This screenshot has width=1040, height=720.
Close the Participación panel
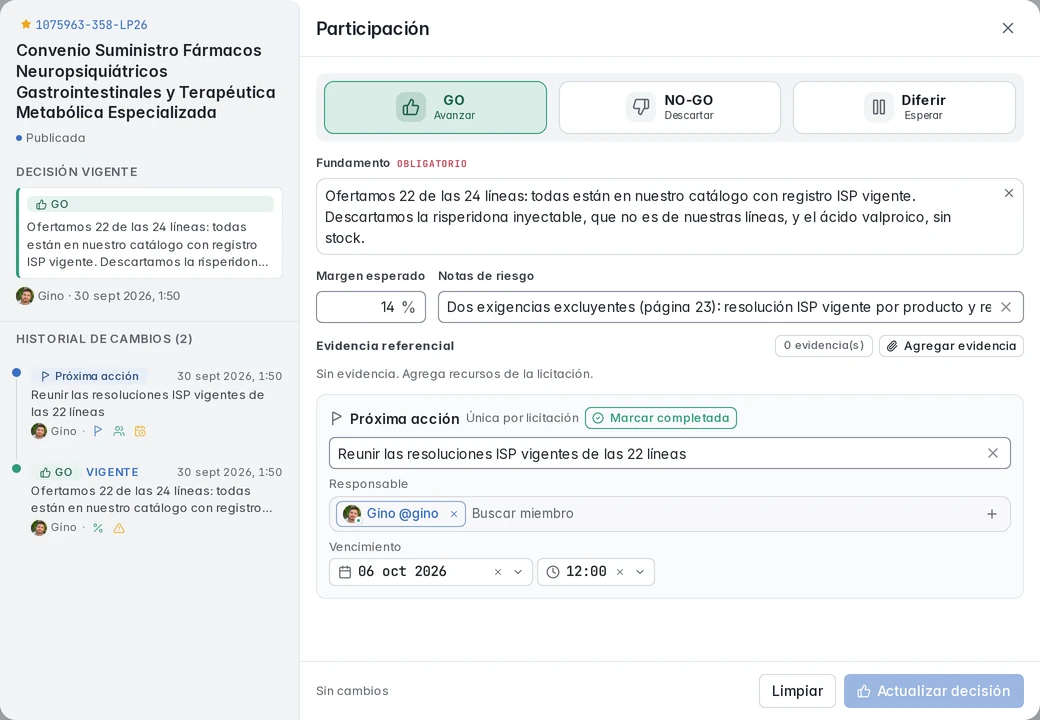[1008, 29]
